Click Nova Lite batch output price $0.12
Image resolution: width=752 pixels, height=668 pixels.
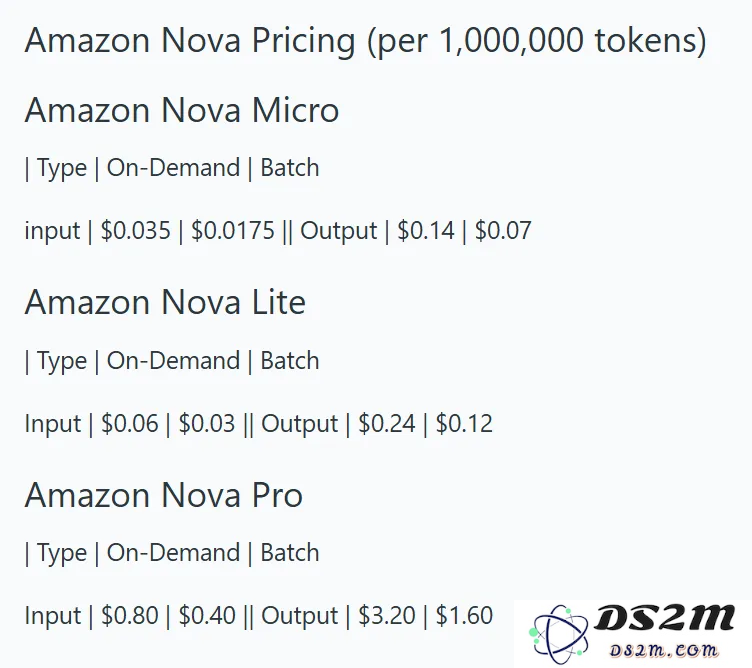tap(464, 423)
